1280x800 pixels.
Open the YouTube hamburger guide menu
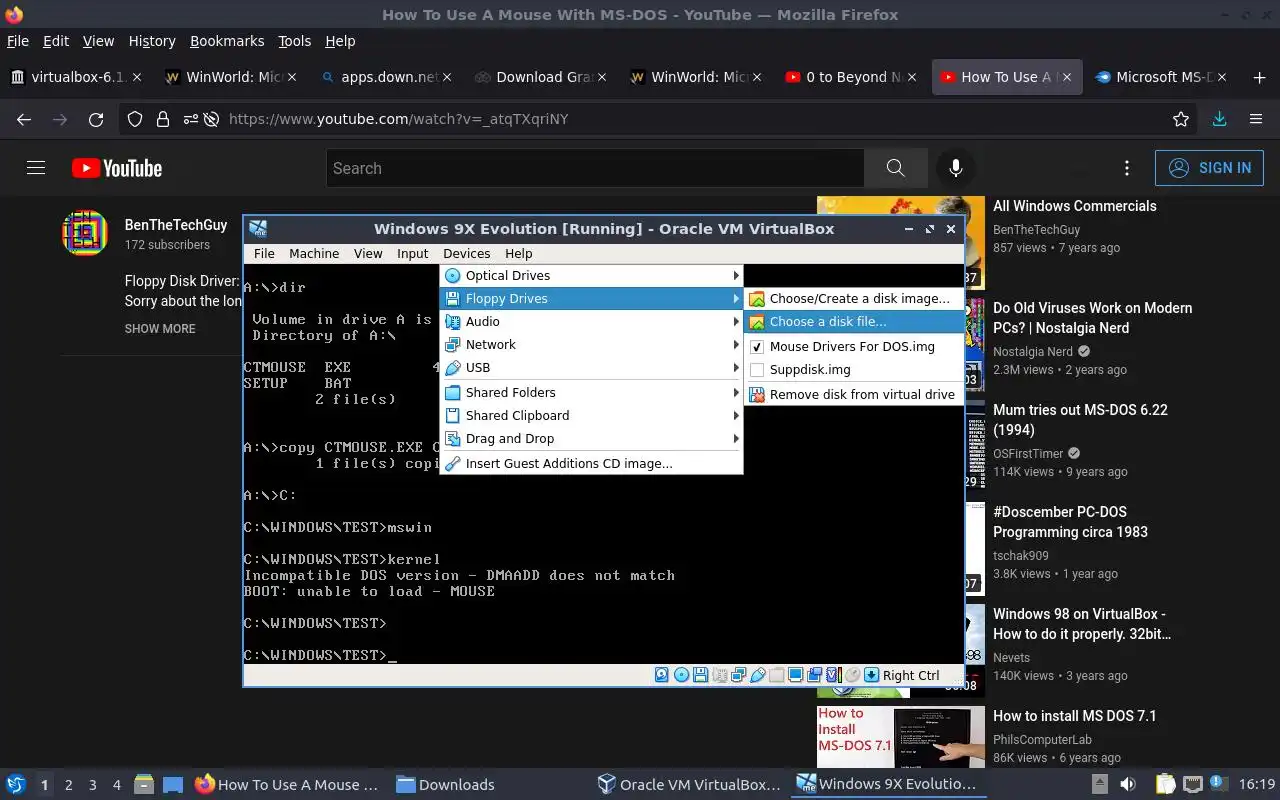(36, 168)
